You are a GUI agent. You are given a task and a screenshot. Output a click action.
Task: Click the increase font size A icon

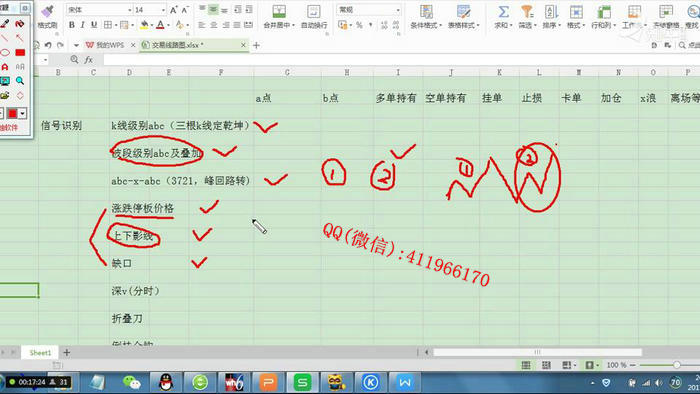[x=173, y=10]
